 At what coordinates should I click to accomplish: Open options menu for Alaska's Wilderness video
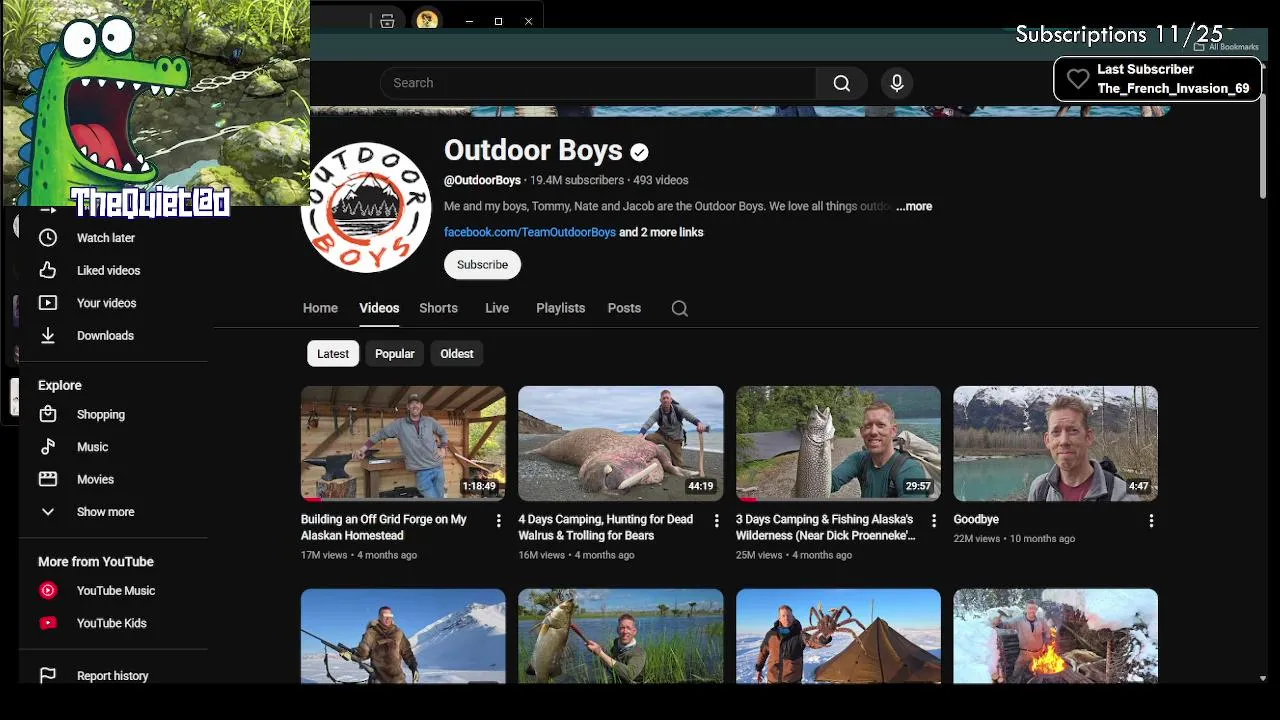(934, 521)
